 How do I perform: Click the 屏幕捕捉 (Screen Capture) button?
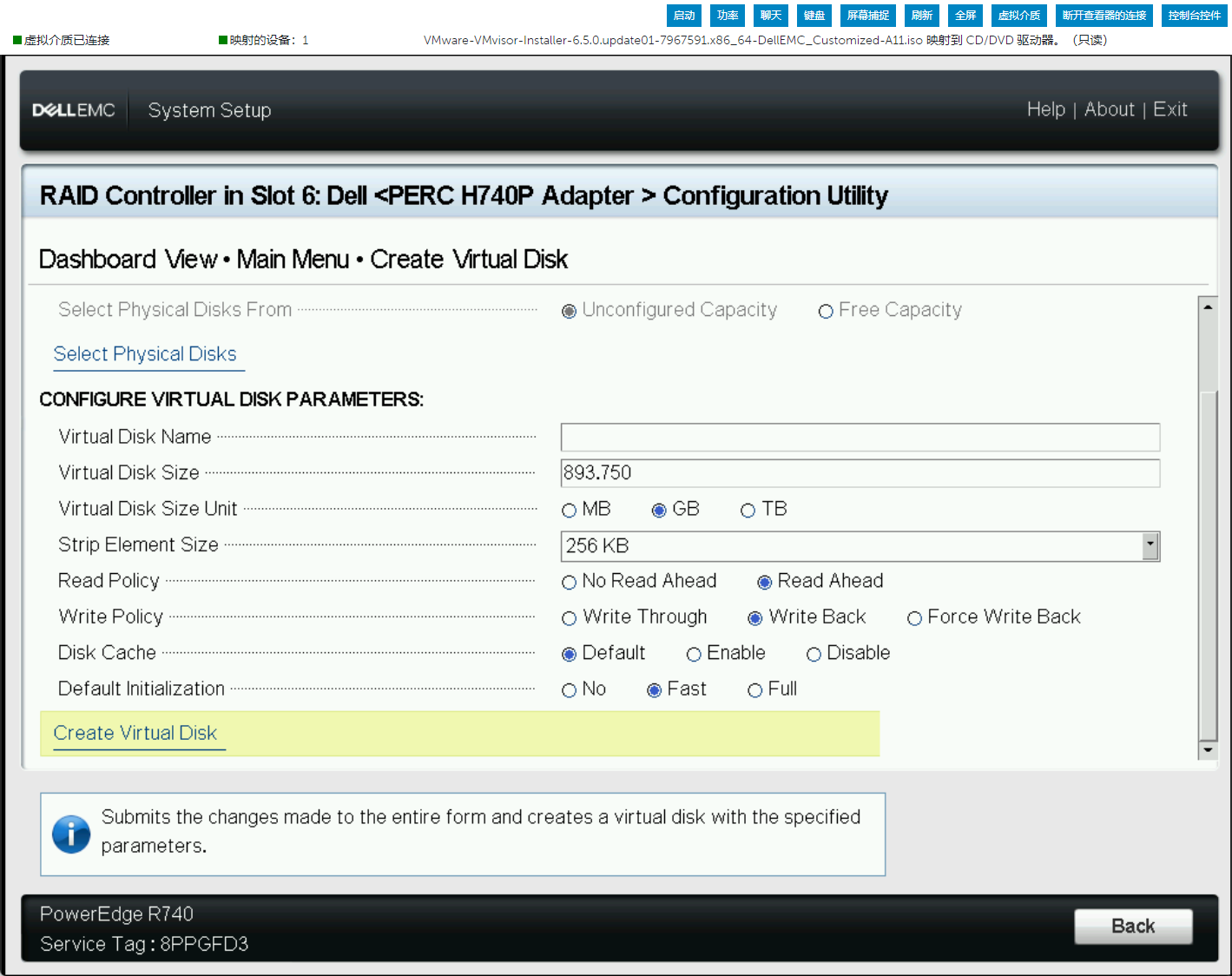868,15
